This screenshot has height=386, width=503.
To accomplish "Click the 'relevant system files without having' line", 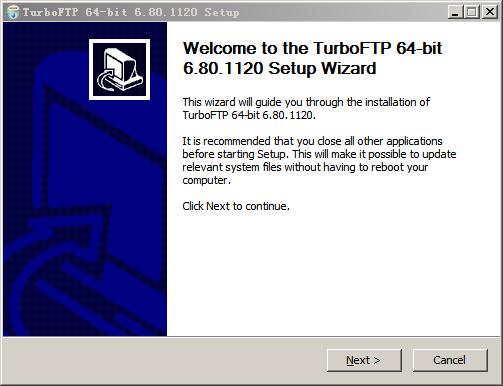I will [305, 167].
